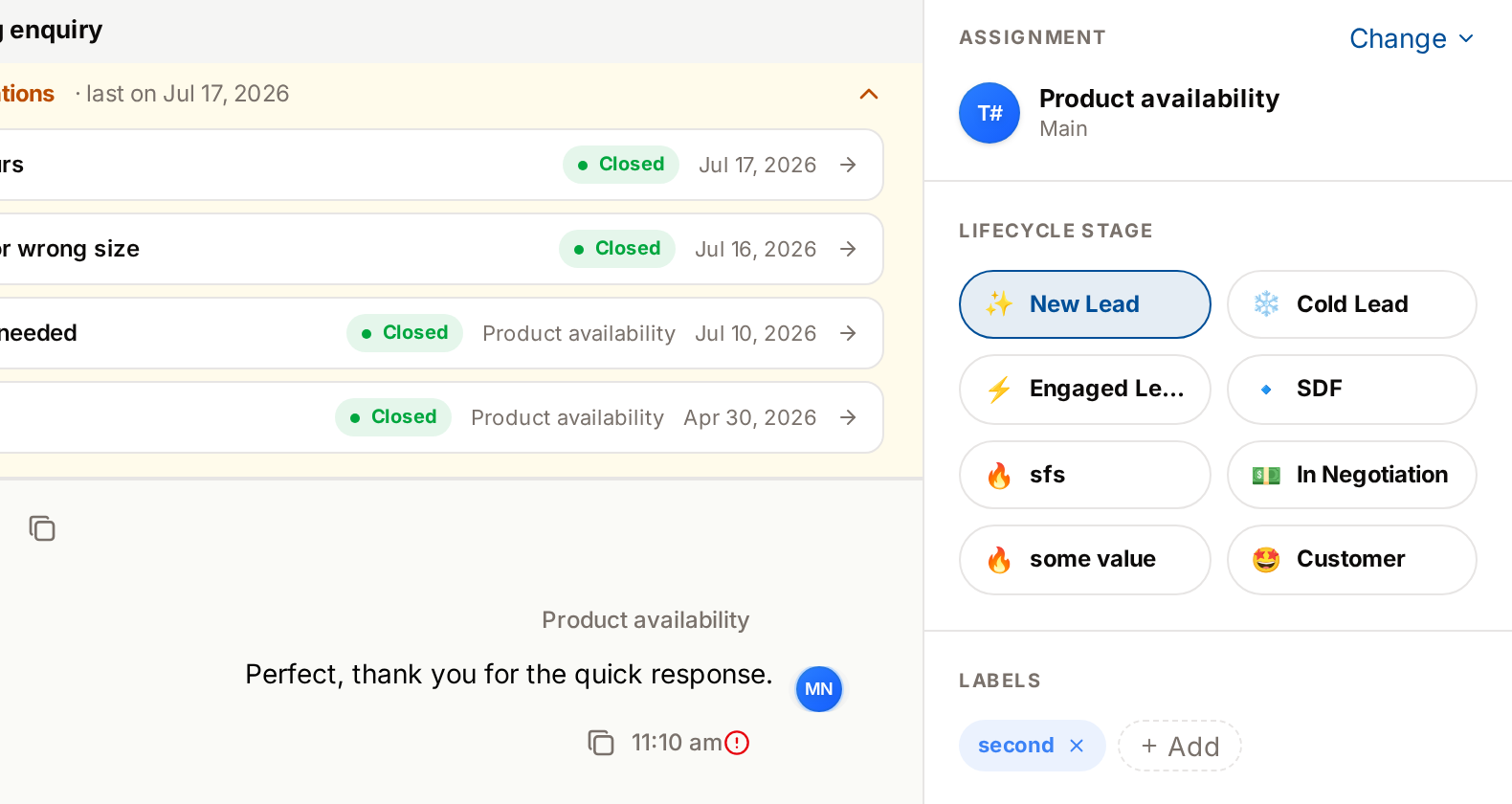The width and height of the screenshot is (1512, 804).
Task: Click the MN avatar beside the message
Action: point(819,689)
